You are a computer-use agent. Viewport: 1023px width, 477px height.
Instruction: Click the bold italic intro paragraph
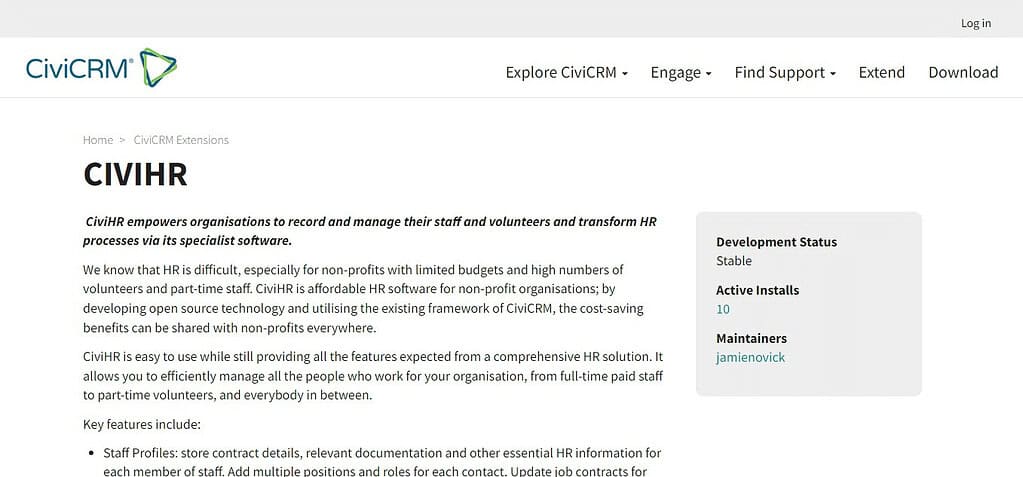coord(369,231)
